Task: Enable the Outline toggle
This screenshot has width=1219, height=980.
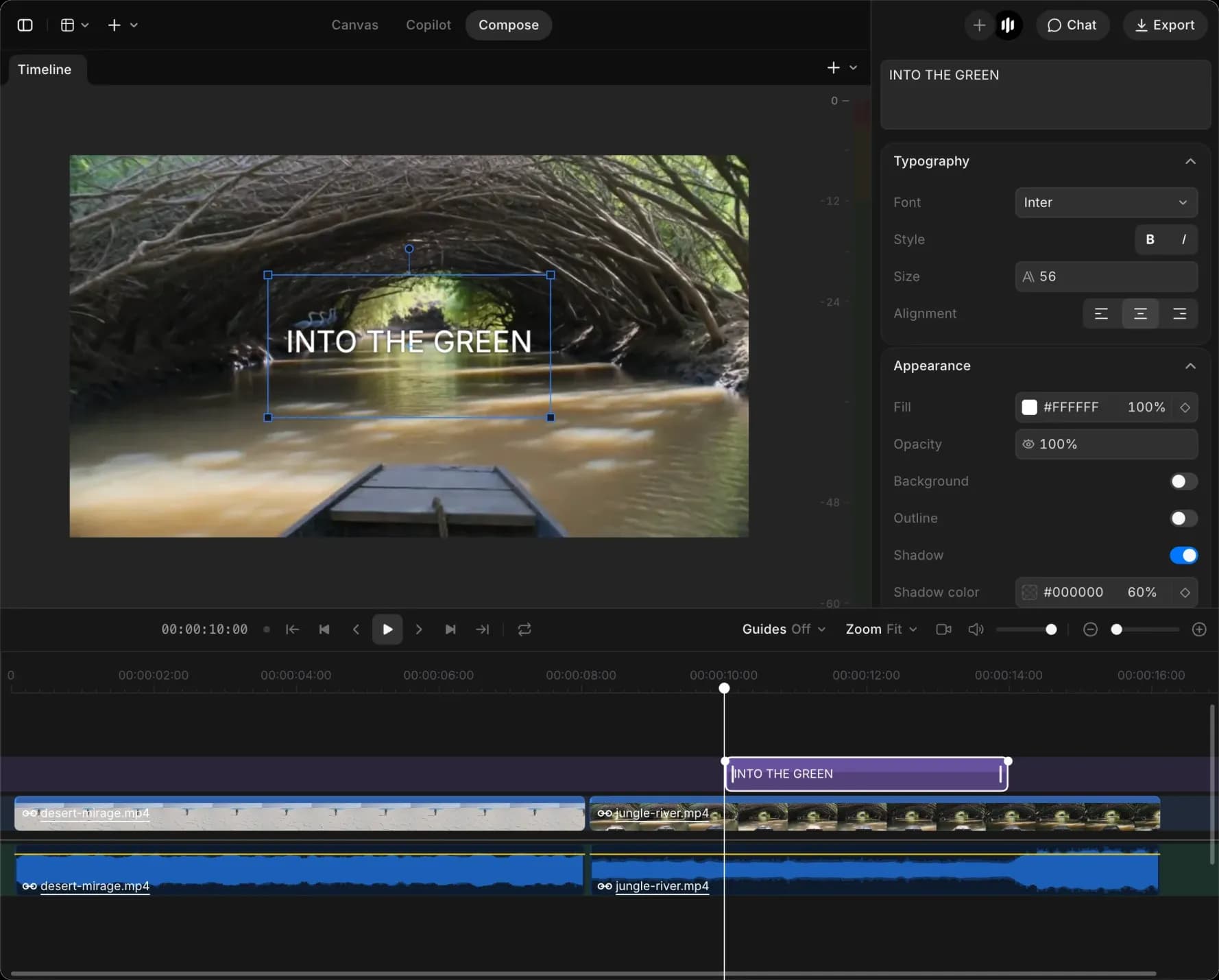Action: pos(1183,518)
